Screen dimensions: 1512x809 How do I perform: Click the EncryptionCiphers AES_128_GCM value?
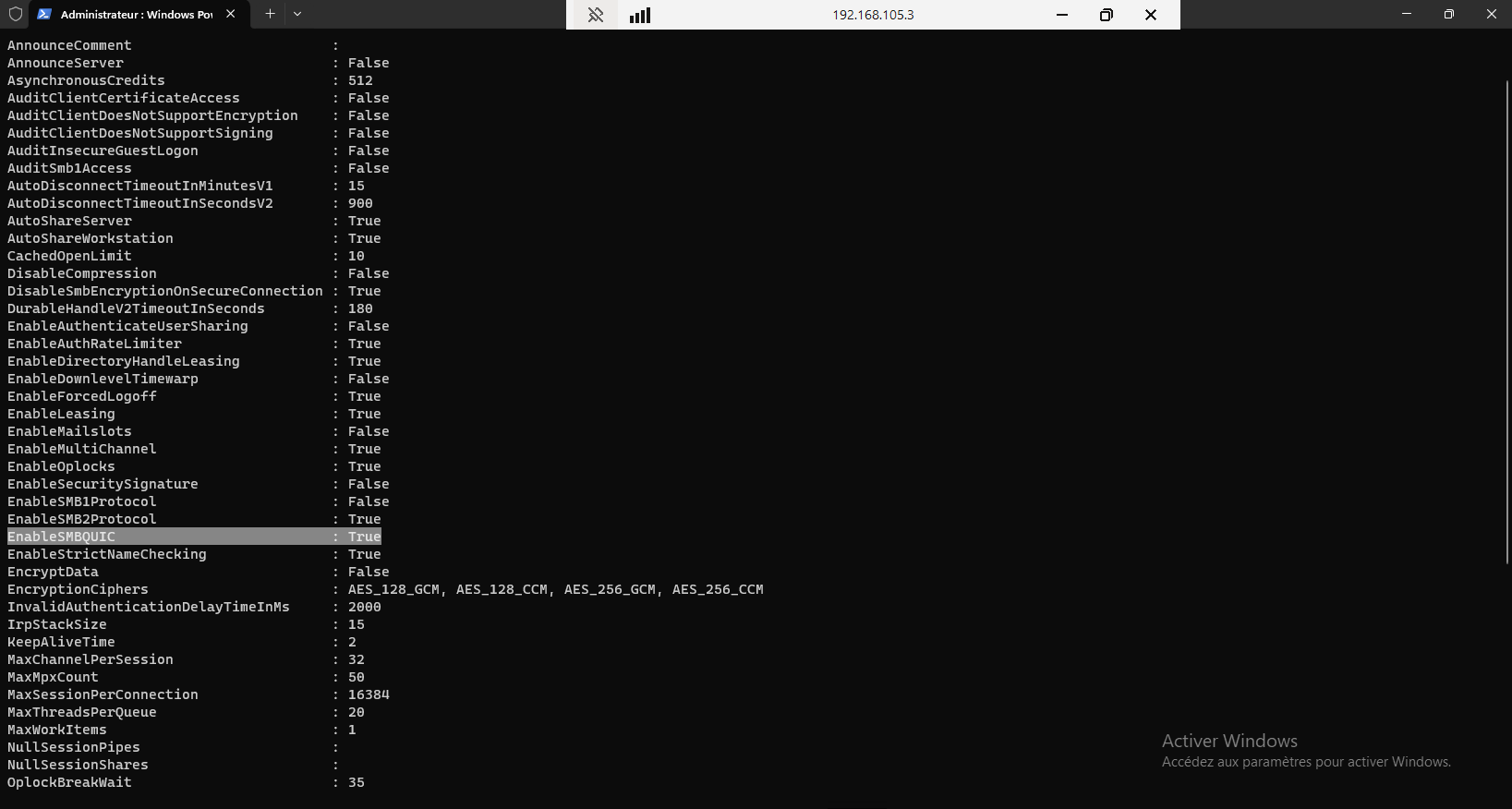tap(393, 589)
